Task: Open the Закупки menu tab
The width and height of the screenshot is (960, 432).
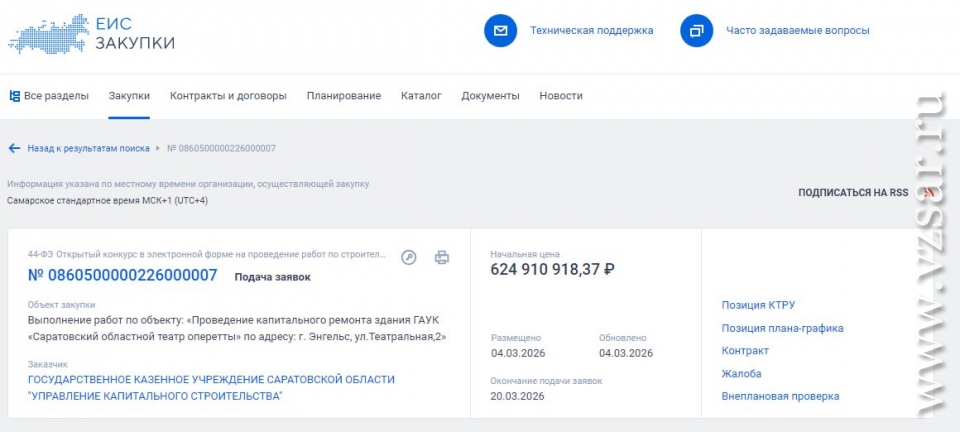Action: pyautogui.click(x=129, y=96)
